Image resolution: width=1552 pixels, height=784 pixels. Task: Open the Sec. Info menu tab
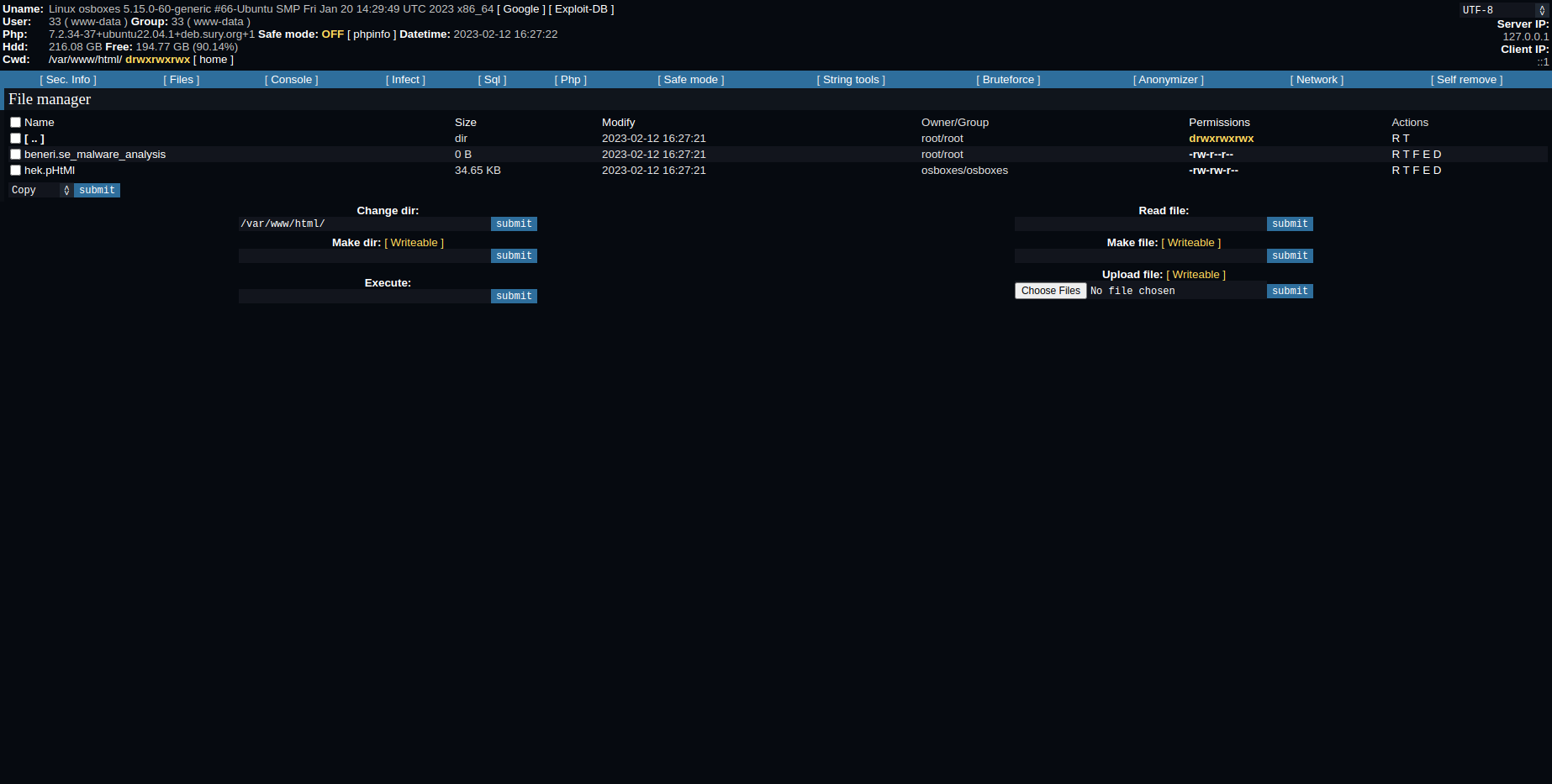point(68,80)
